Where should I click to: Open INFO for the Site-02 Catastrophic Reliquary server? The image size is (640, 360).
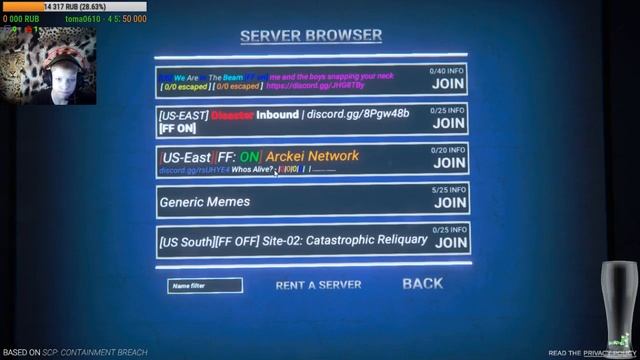pos(459,230)
